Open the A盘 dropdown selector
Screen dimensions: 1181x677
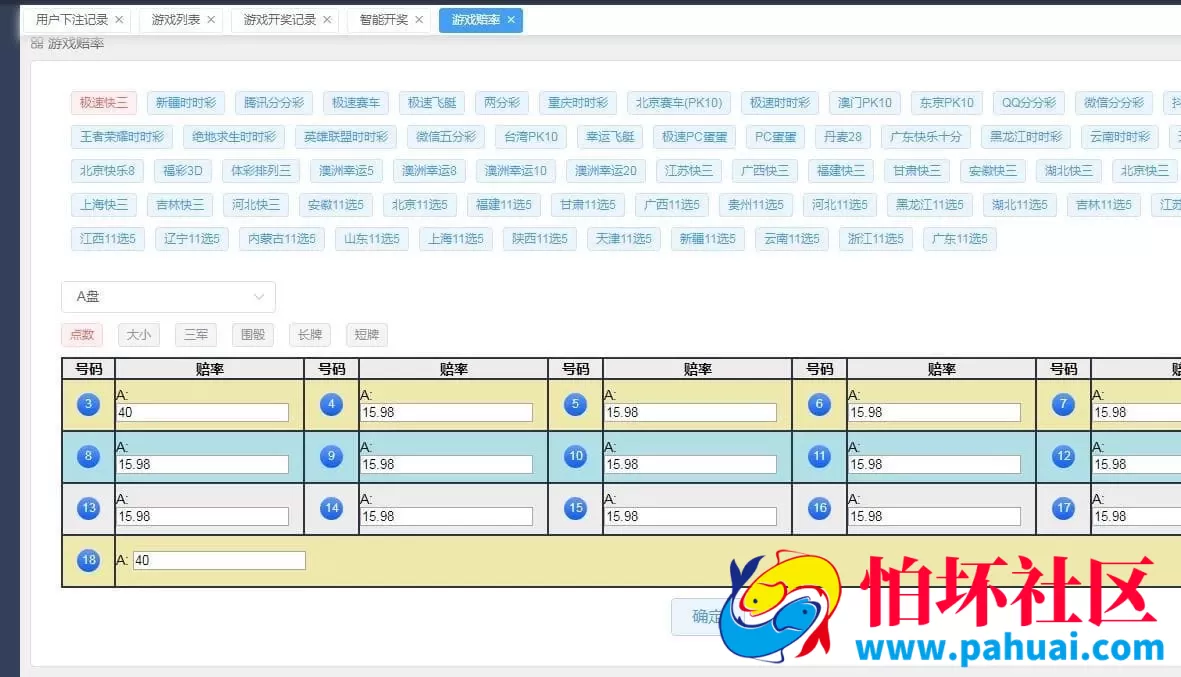pos(168,296)
